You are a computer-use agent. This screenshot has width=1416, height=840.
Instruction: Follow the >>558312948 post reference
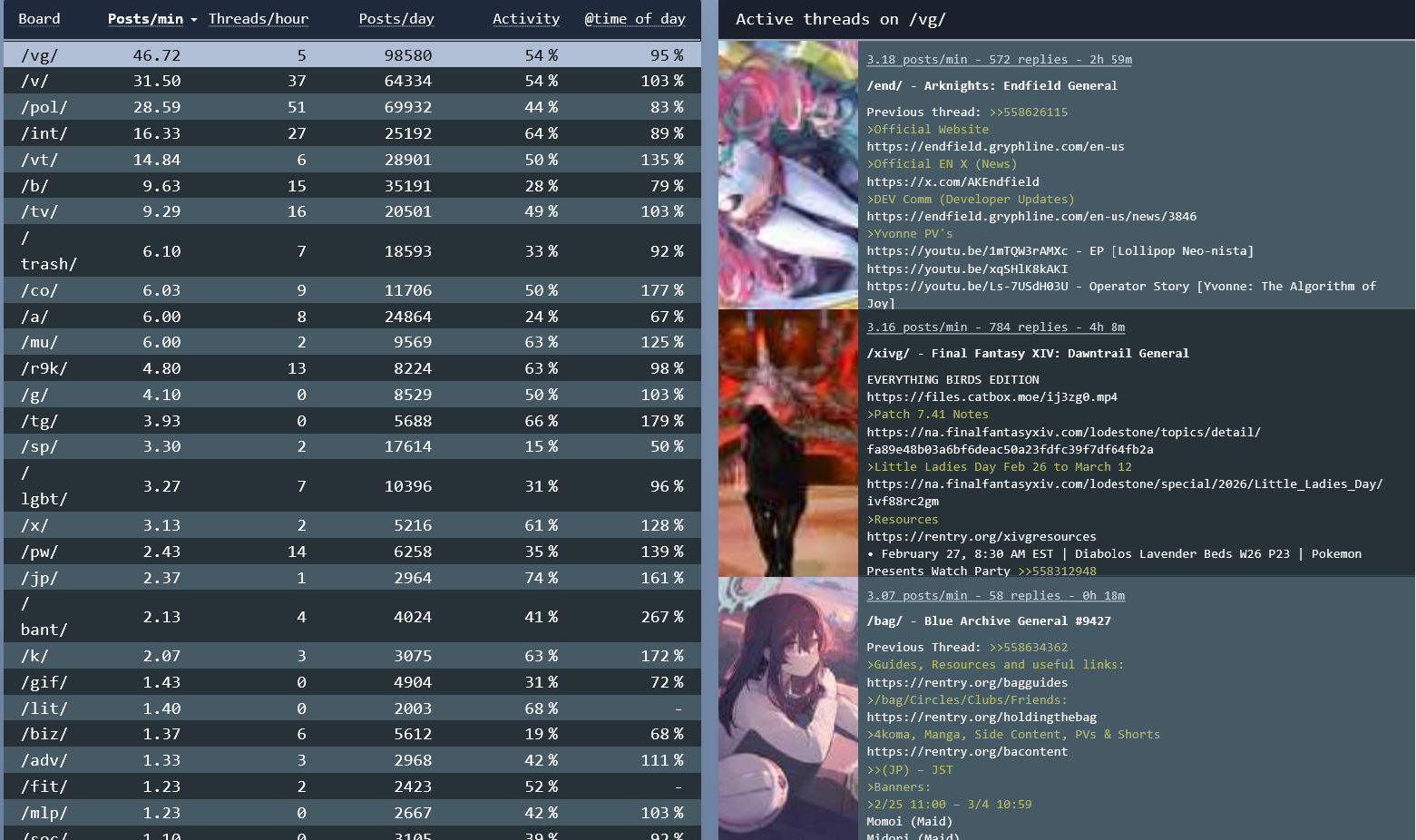pyautogui.click(x=1057, y=571)
